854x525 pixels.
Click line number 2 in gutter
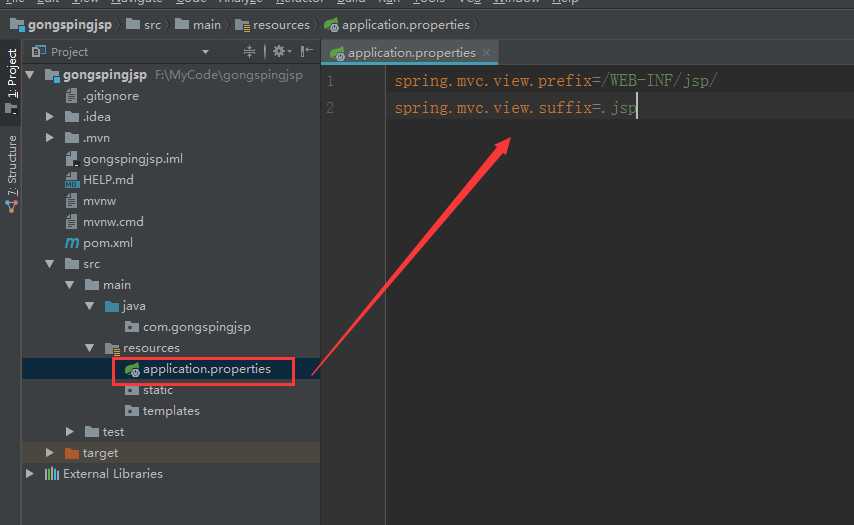coord(330,108)
